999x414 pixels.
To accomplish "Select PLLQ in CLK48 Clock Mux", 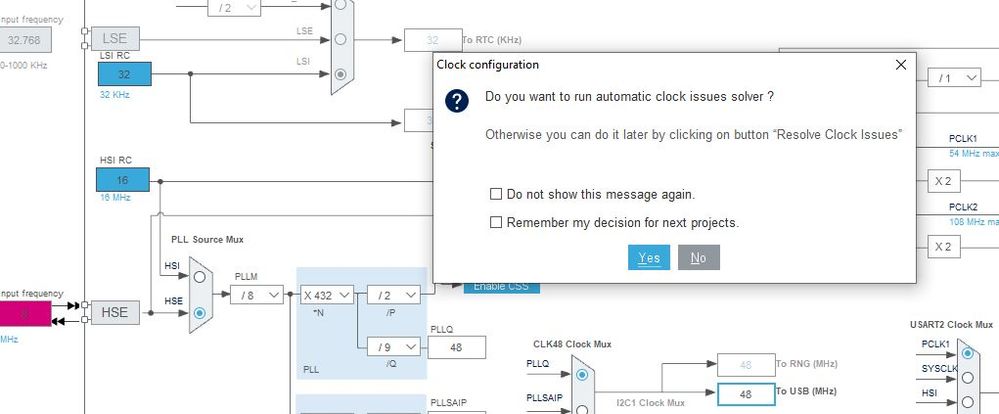I will coord(582,375).
